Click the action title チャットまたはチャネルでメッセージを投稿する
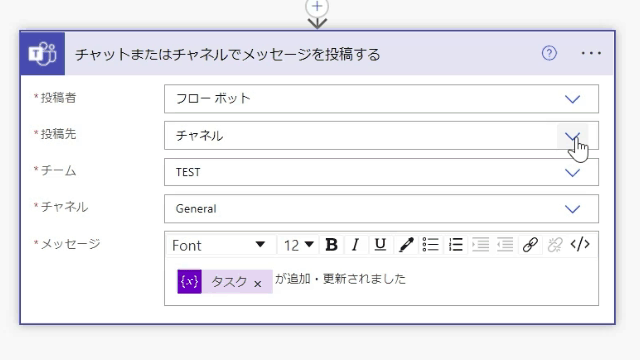The height and width of the screenshot is (360, 640). coord(228,54)
